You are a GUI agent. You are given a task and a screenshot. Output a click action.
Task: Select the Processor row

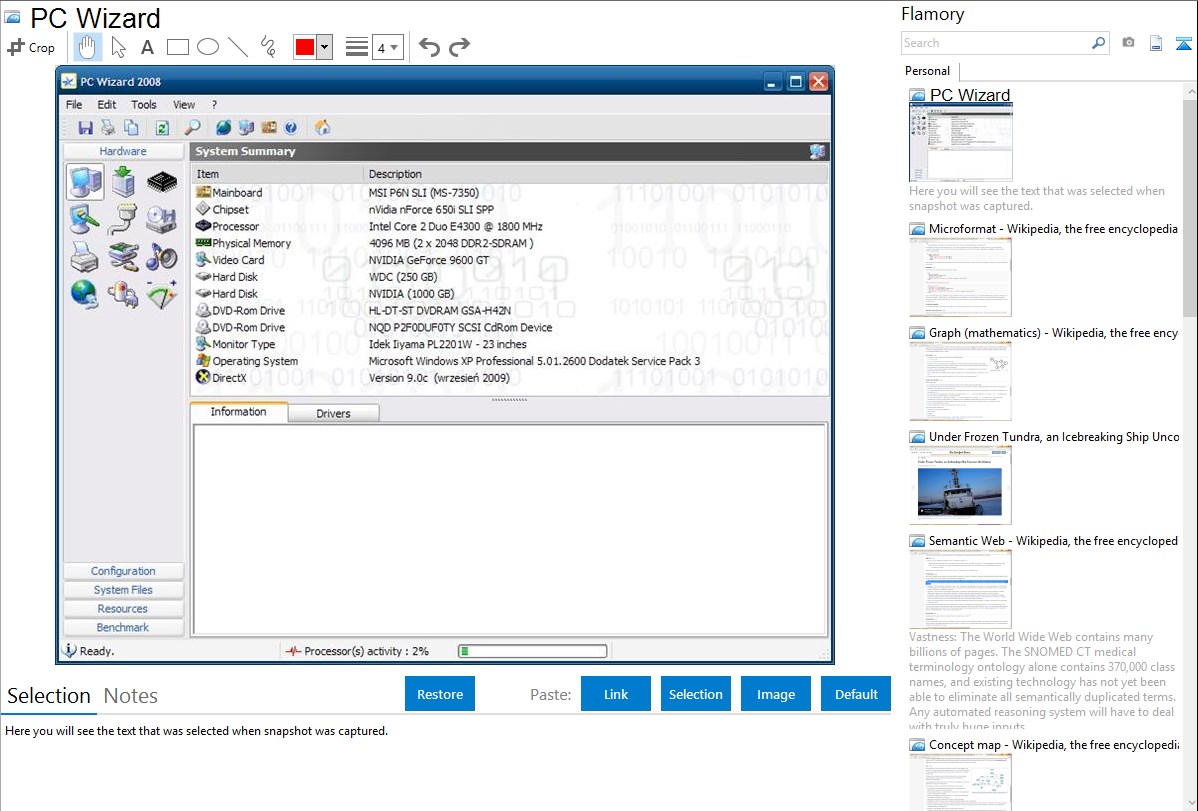click(510, 226)
